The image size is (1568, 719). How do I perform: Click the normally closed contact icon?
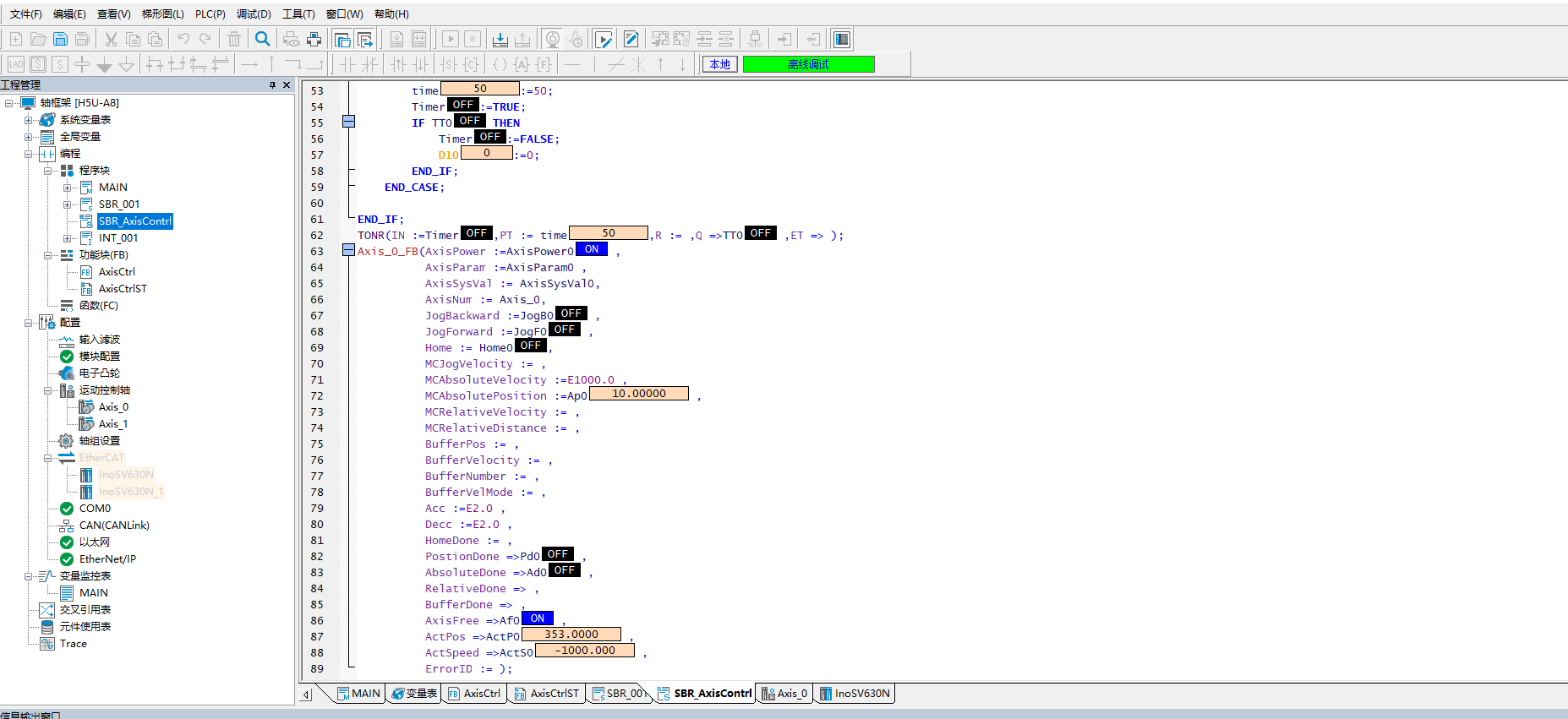[x=370, y=64]
